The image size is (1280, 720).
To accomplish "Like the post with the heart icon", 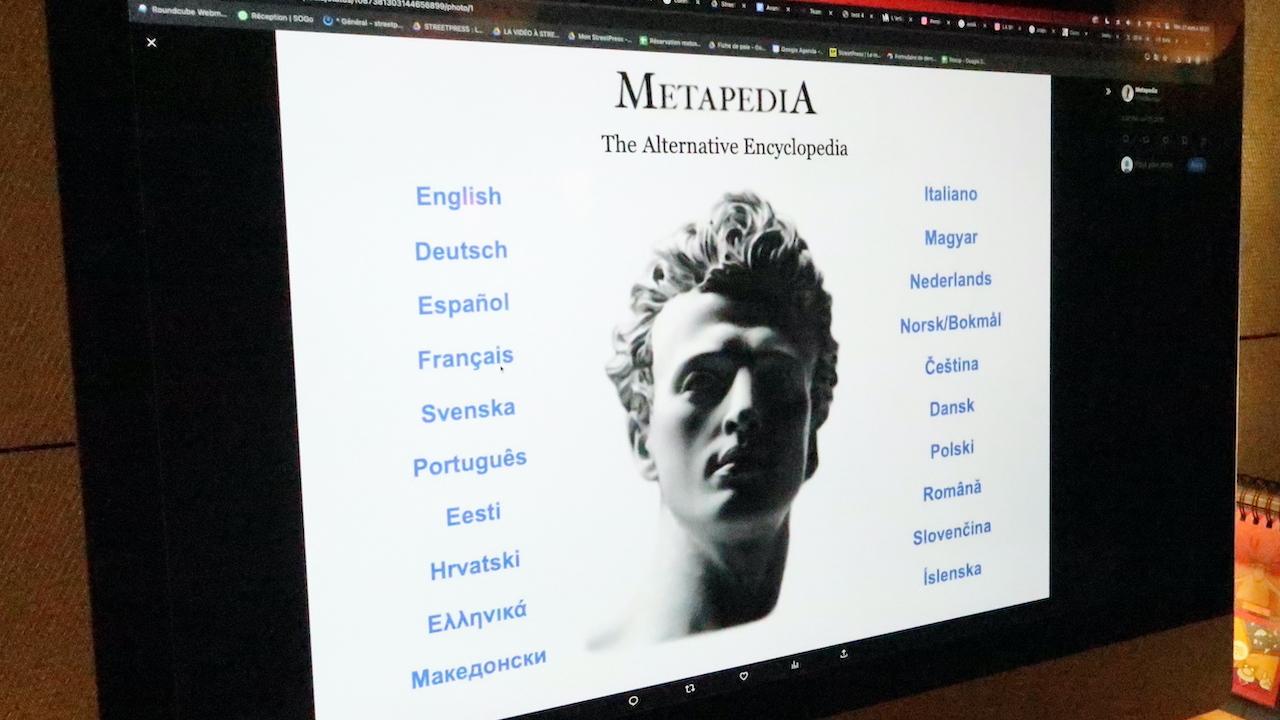I will click(x=743, y=676).
